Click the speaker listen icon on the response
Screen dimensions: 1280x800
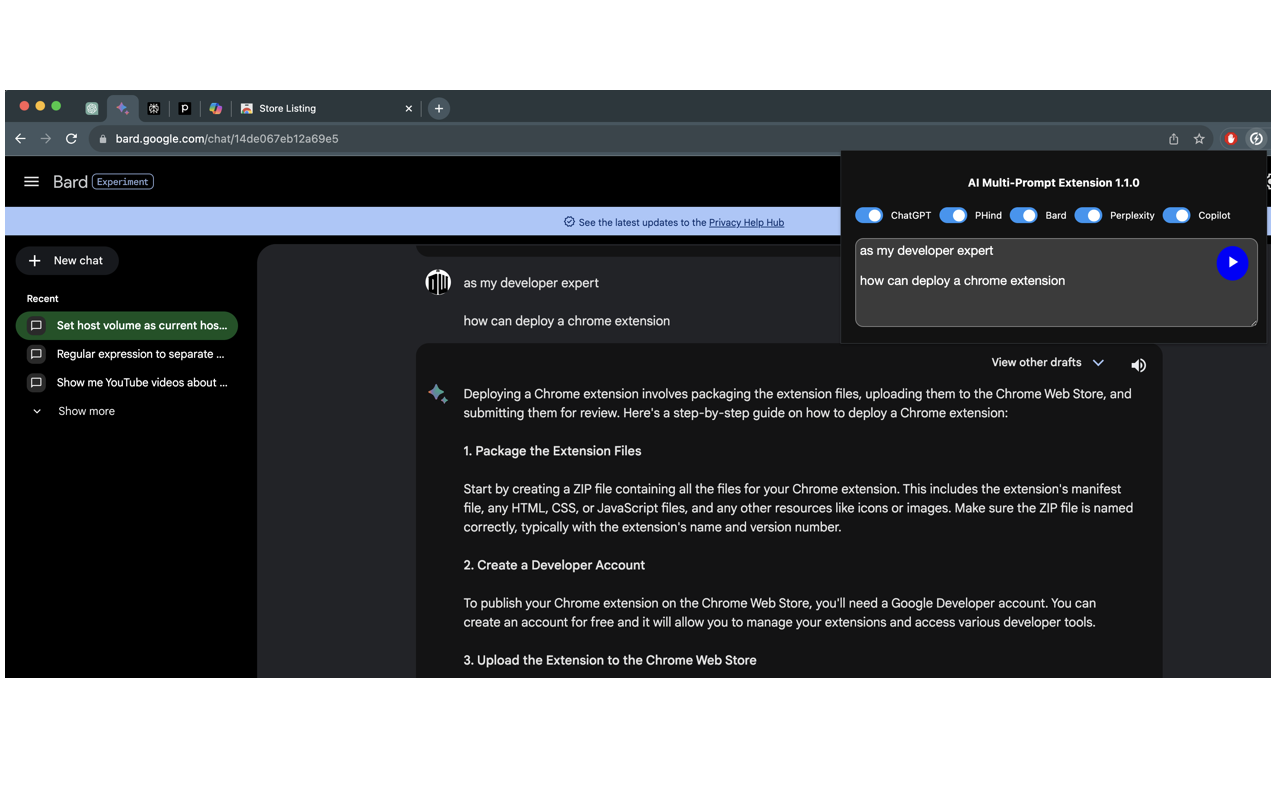coord(1138,366)
